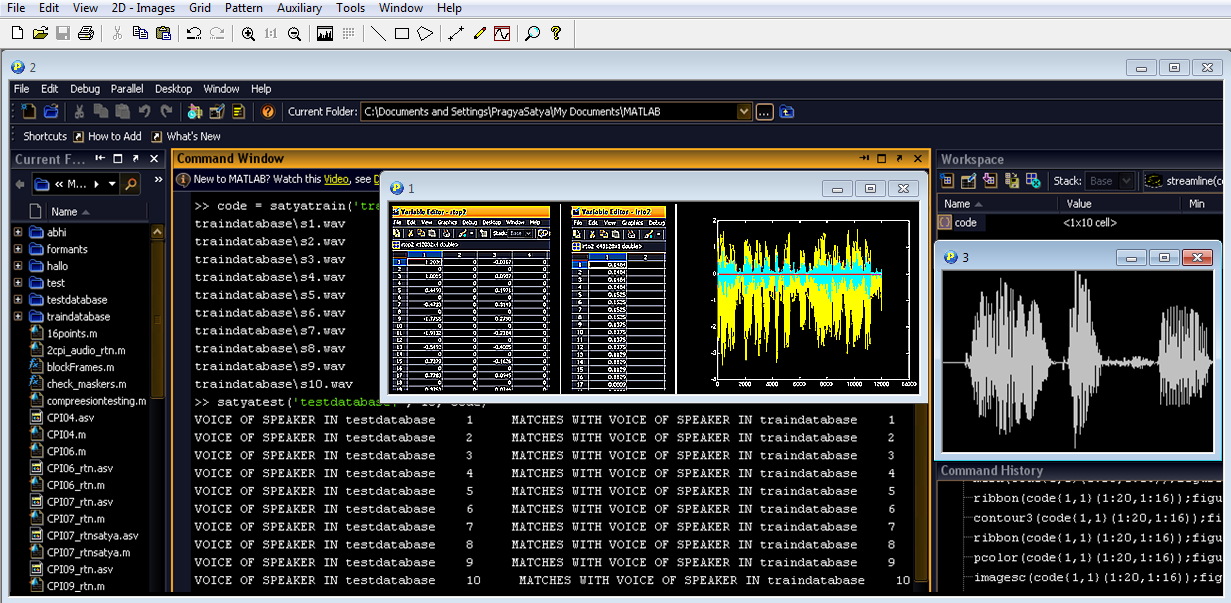Select the 16points.m file
The height and width of the screenshot is (603, 1231).
[x=64, y=333]
